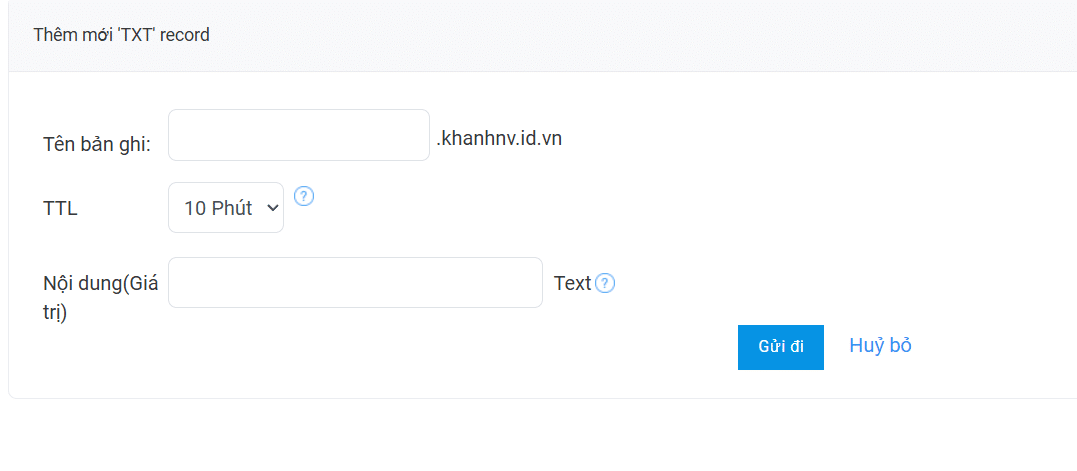This screenshot has height=471, width=1077.
Task: Click the '.khanhnv.id.vn' domain suffix text
Action: tap(499, 139)
